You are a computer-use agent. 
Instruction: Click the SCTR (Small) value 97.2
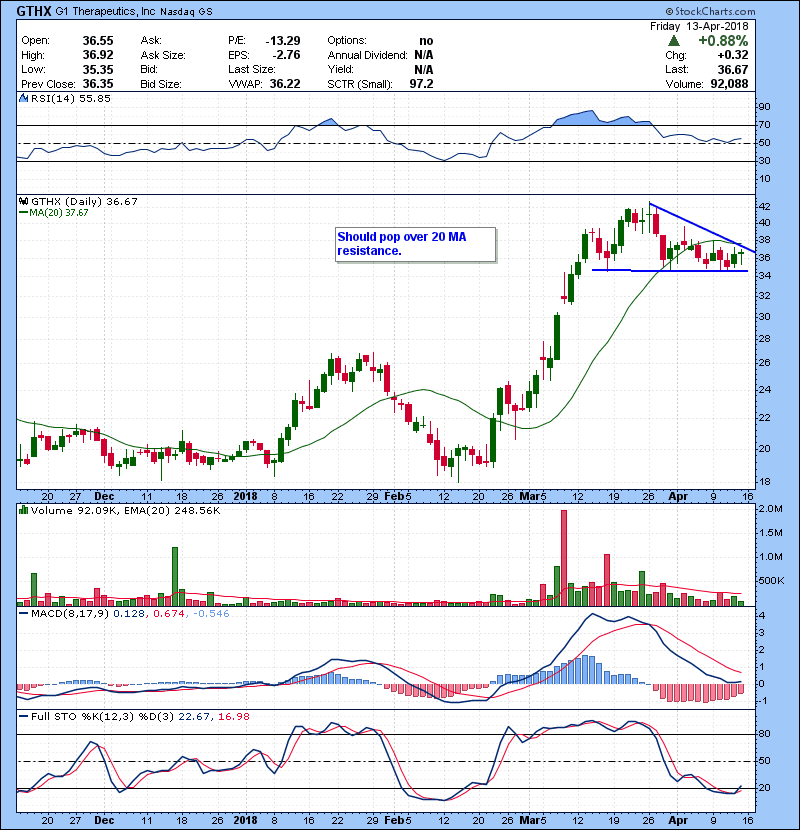click(x=421, y=84)
